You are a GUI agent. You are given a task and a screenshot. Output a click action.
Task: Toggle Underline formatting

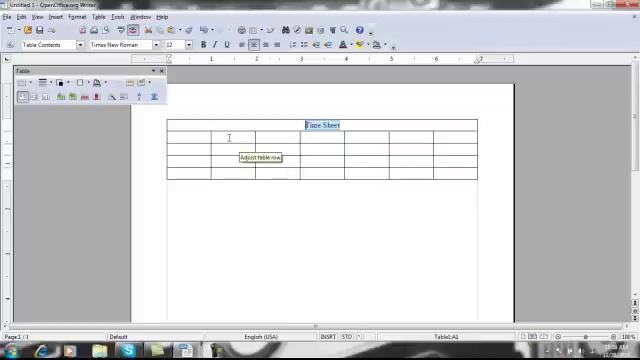coord(227,45)
